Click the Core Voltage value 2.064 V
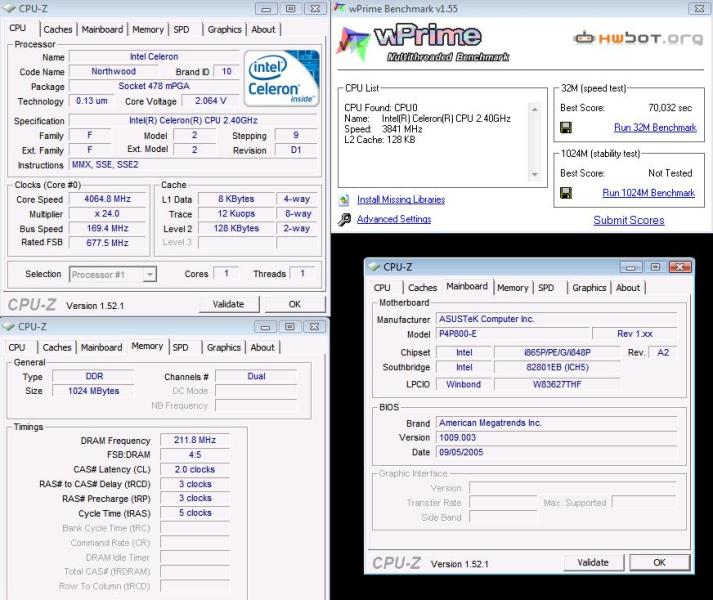Screen dimensions: 713x600 point(211,101)
